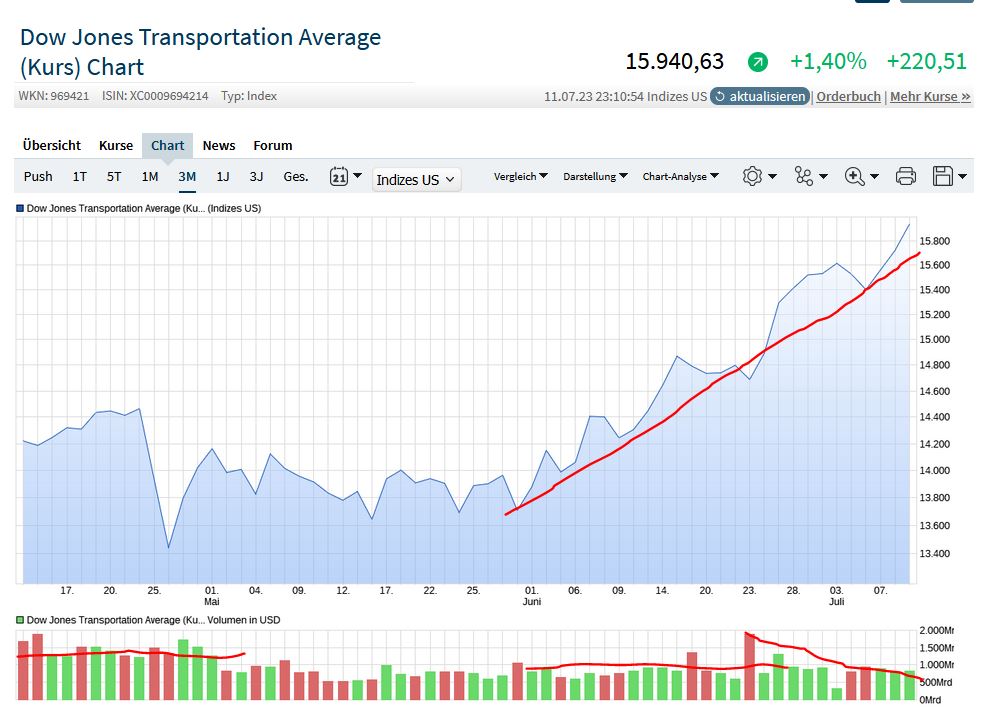Open the chart settings gear menu
The width and height of the screenshot is (982, 716).
(753, 176)
